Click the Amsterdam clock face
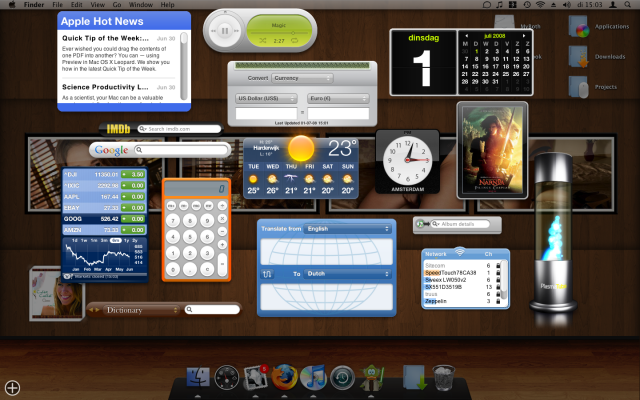 [407, 160]
